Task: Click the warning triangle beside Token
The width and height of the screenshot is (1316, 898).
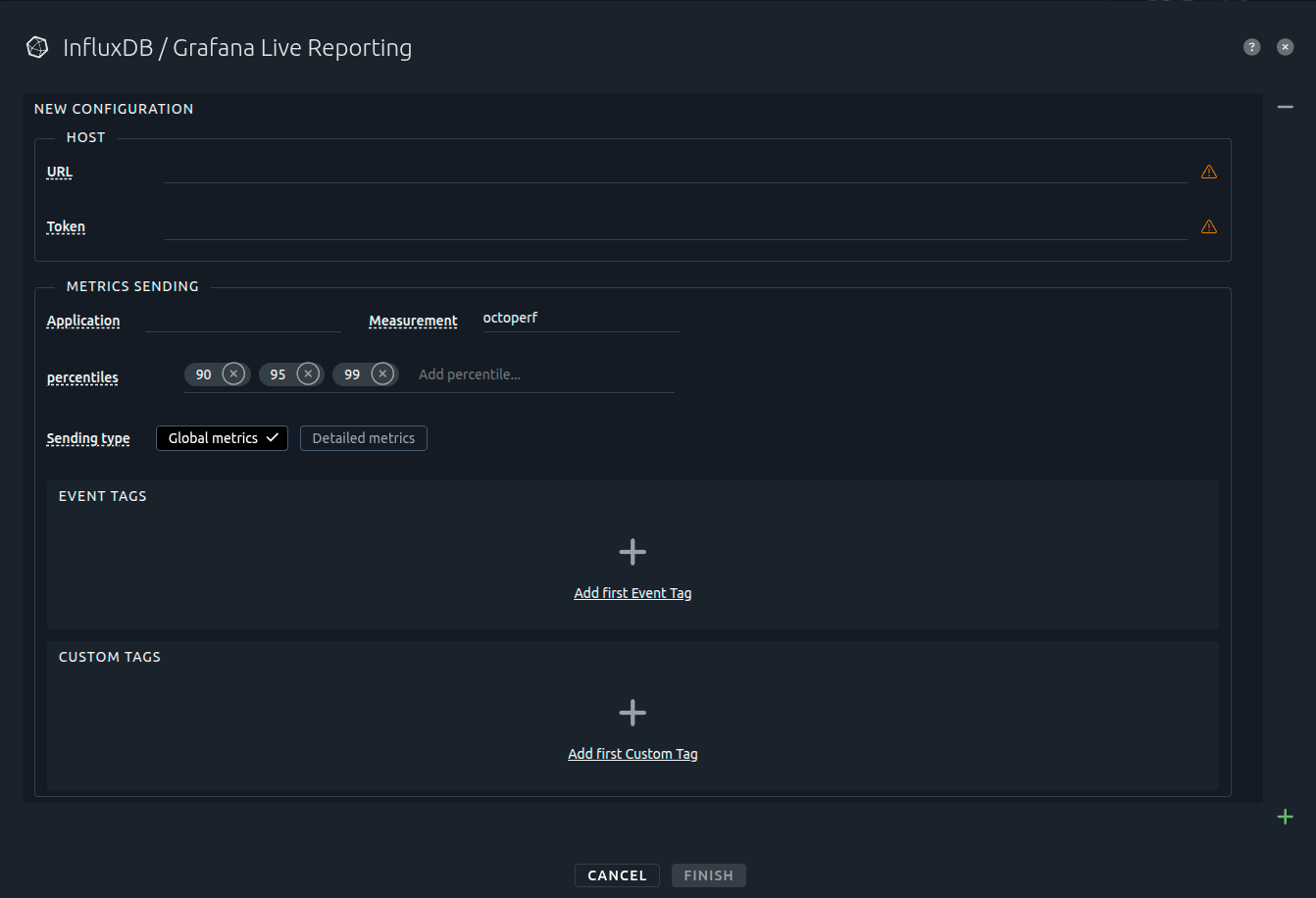Action: click(x=1208, y=226)
